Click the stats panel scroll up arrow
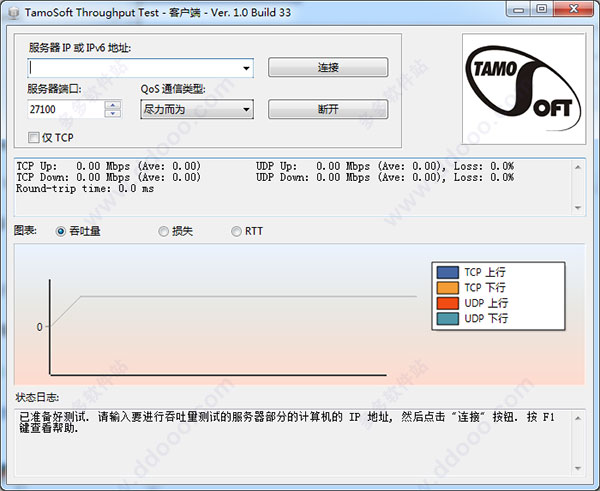Image resolution: width=600 pixels, height=491 pixels. coord(578,167)
